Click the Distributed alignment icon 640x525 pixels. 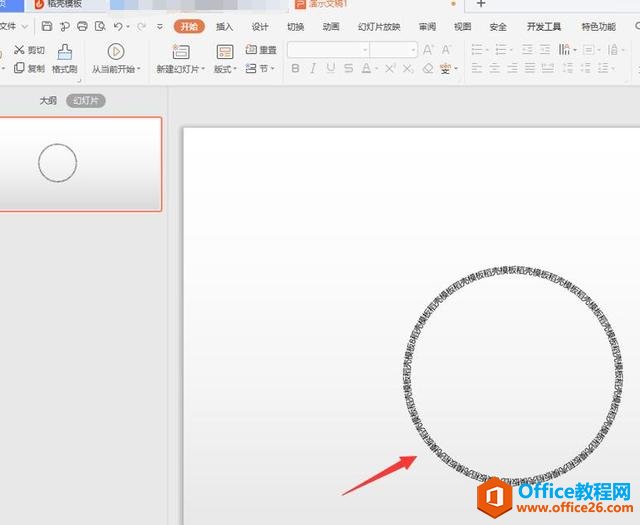click(x=548, y=68)
